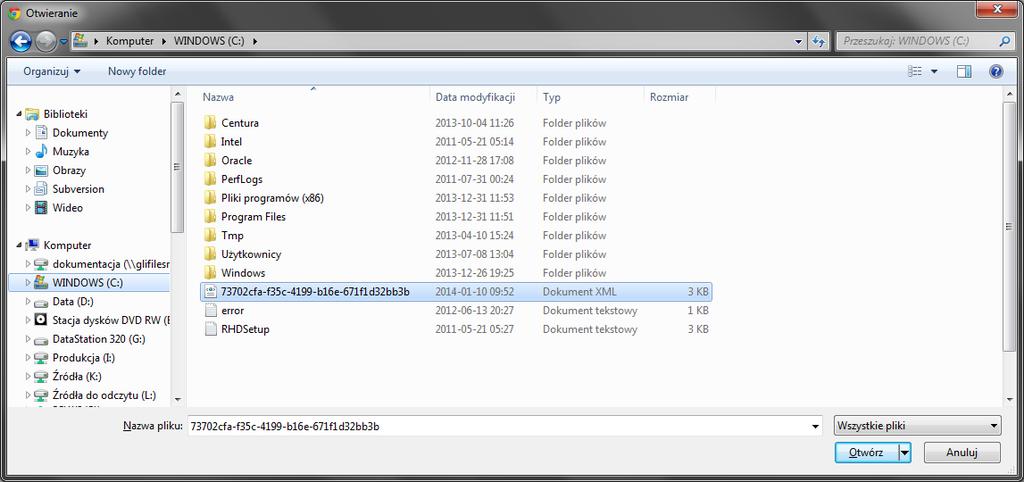Viewport: 1024px width, 482px height.
Task: Click the greyed forward navigation arrow
Action: click(x=46, y=42)
